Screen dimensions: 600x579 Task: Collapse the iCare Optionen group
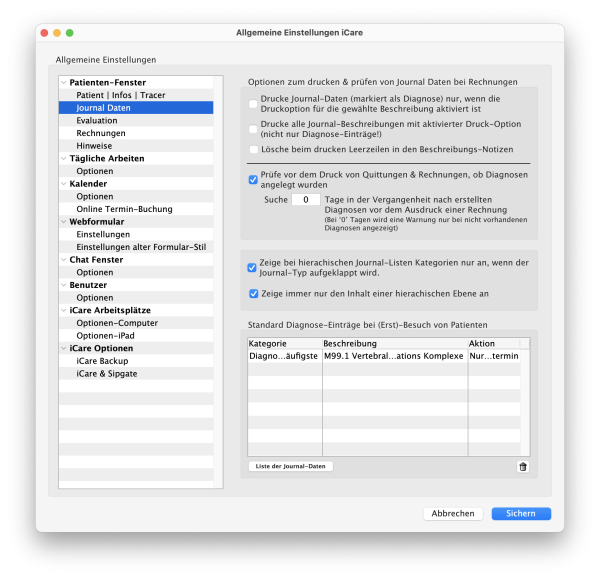63,348
